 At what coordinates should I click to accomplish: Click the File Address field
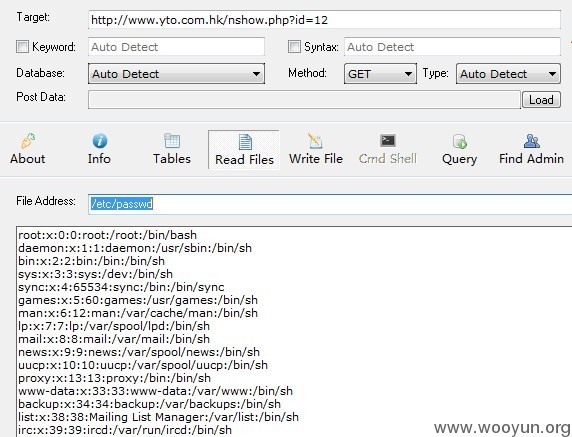point(330,204)
